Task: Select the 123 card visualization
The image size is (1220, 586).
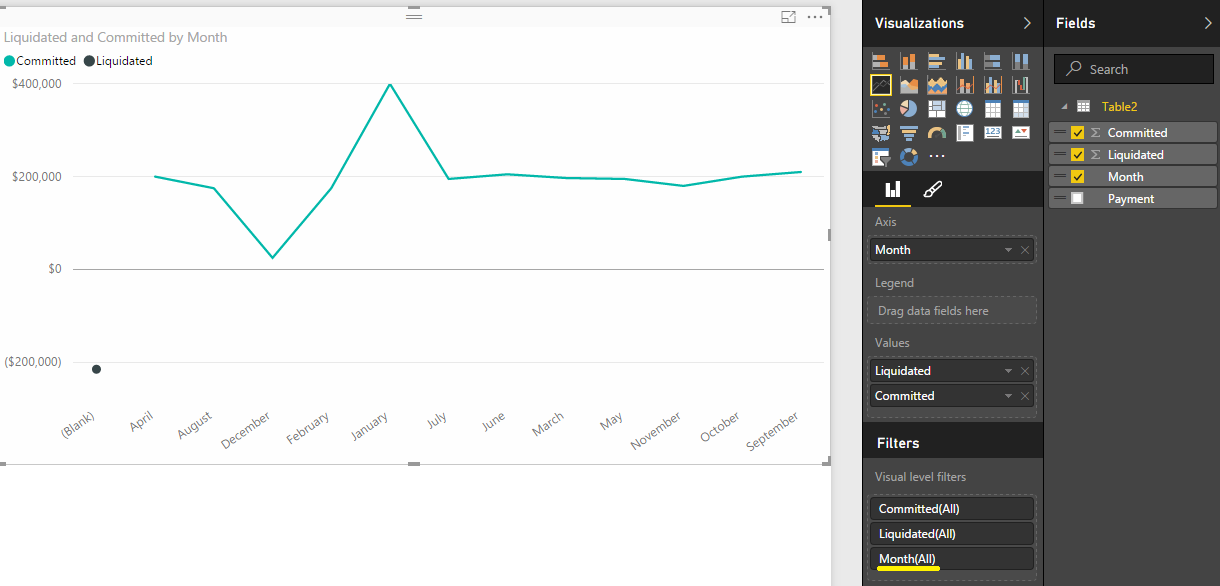Action: (993, 133)
